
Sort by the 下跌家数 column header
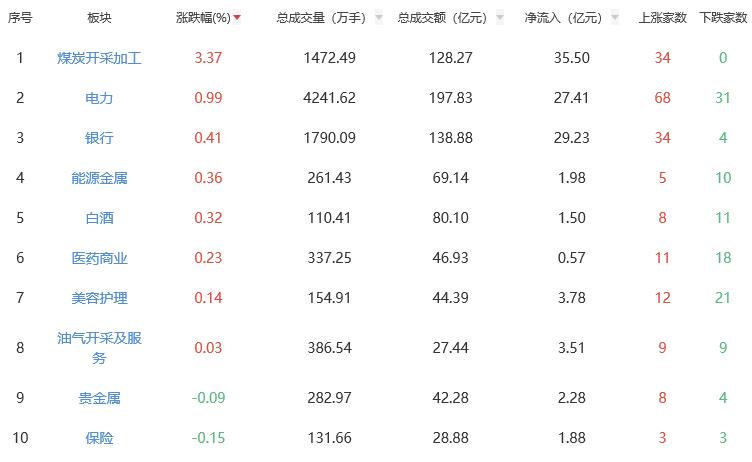722,18
